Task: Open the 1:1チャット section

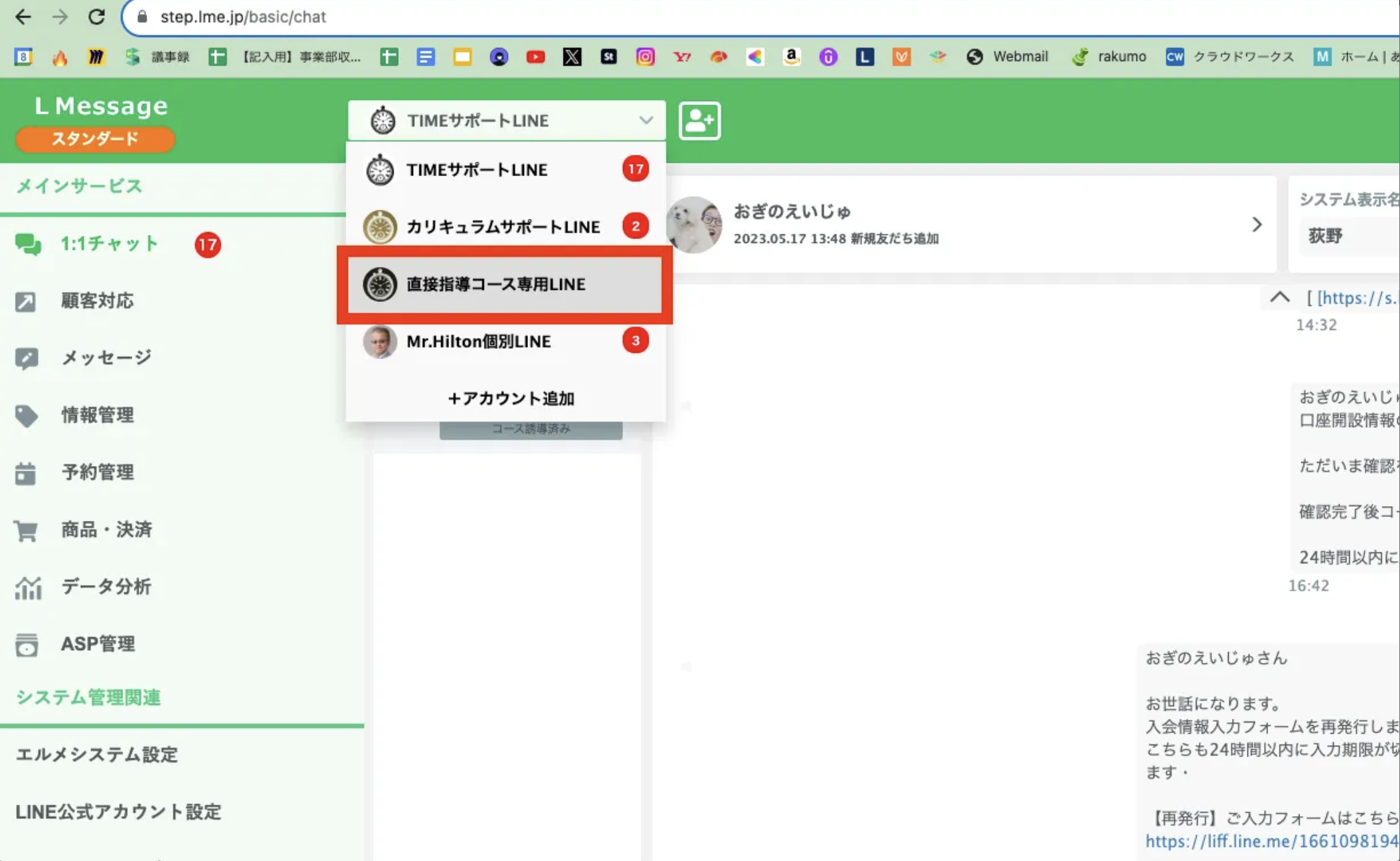Action: coord(109,244)
